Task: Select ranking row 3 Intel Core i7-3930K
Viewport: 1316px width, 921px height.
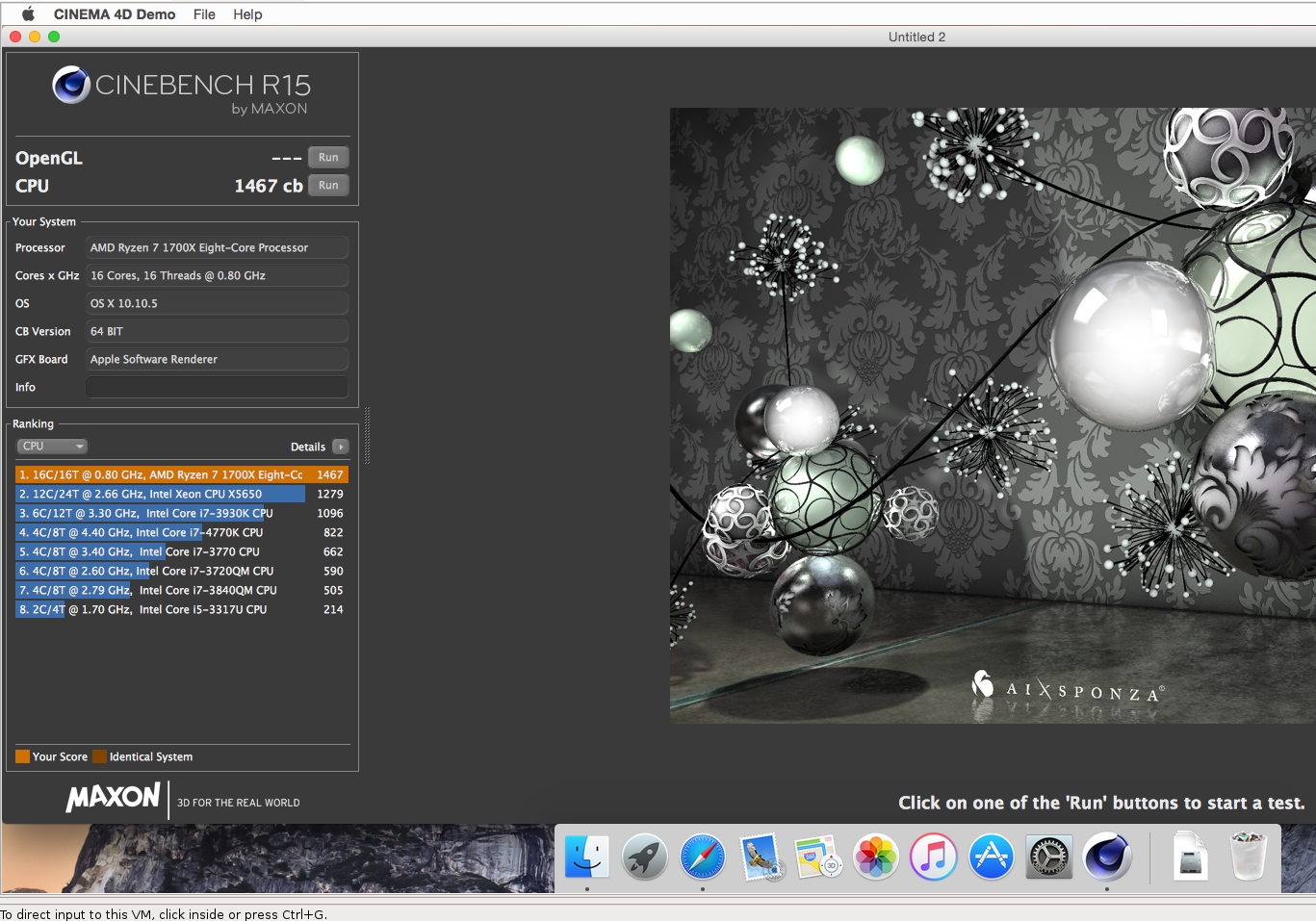Action: coord(182,513)
